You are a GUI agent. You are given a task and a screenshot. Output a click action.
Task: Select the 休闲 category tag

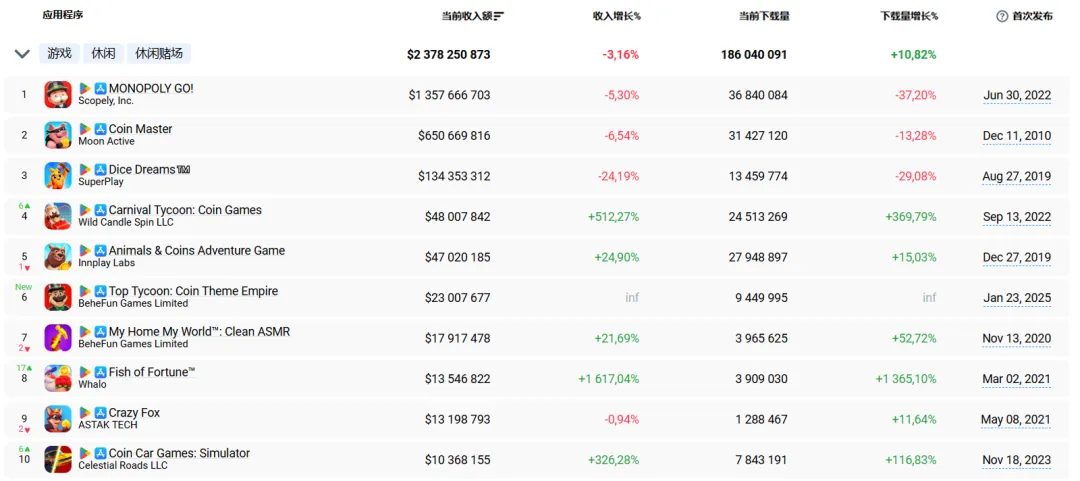(x=103, y=54)
